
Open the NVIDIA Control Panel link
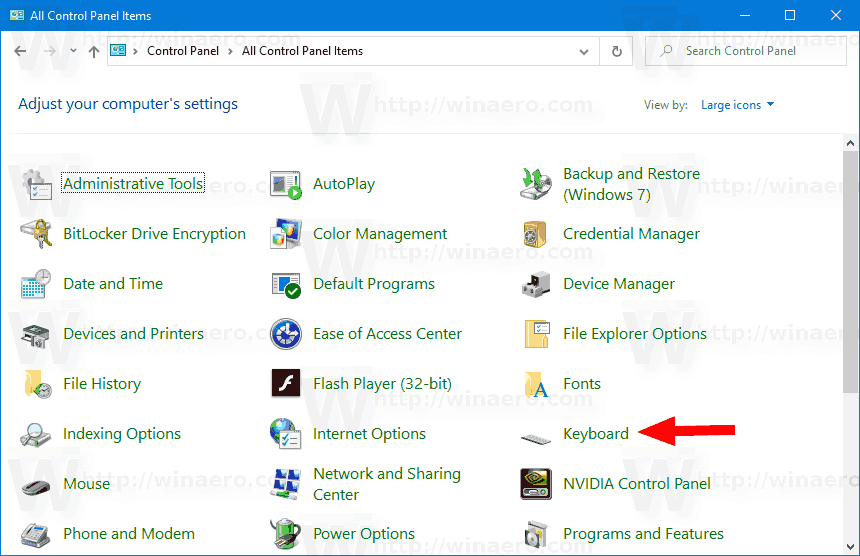coord(637,484)
